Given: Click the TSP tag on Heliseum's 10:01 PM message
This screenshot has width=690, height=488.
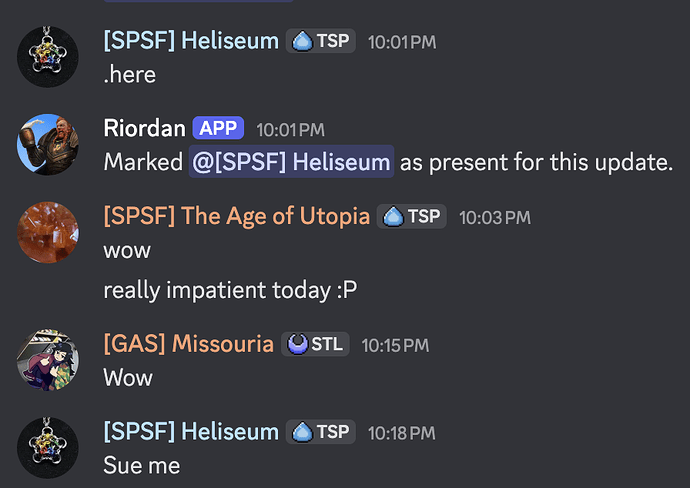Looking at the screenshot, I should [x=320, y=42].
